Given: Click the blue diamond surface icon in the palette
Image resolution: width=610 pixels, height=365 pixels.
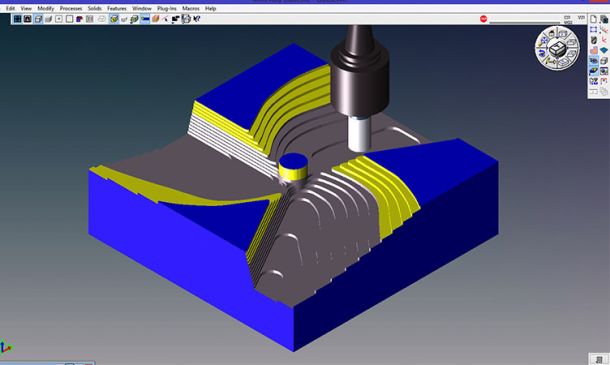Looking at the screenshot, I should (603, 50).
